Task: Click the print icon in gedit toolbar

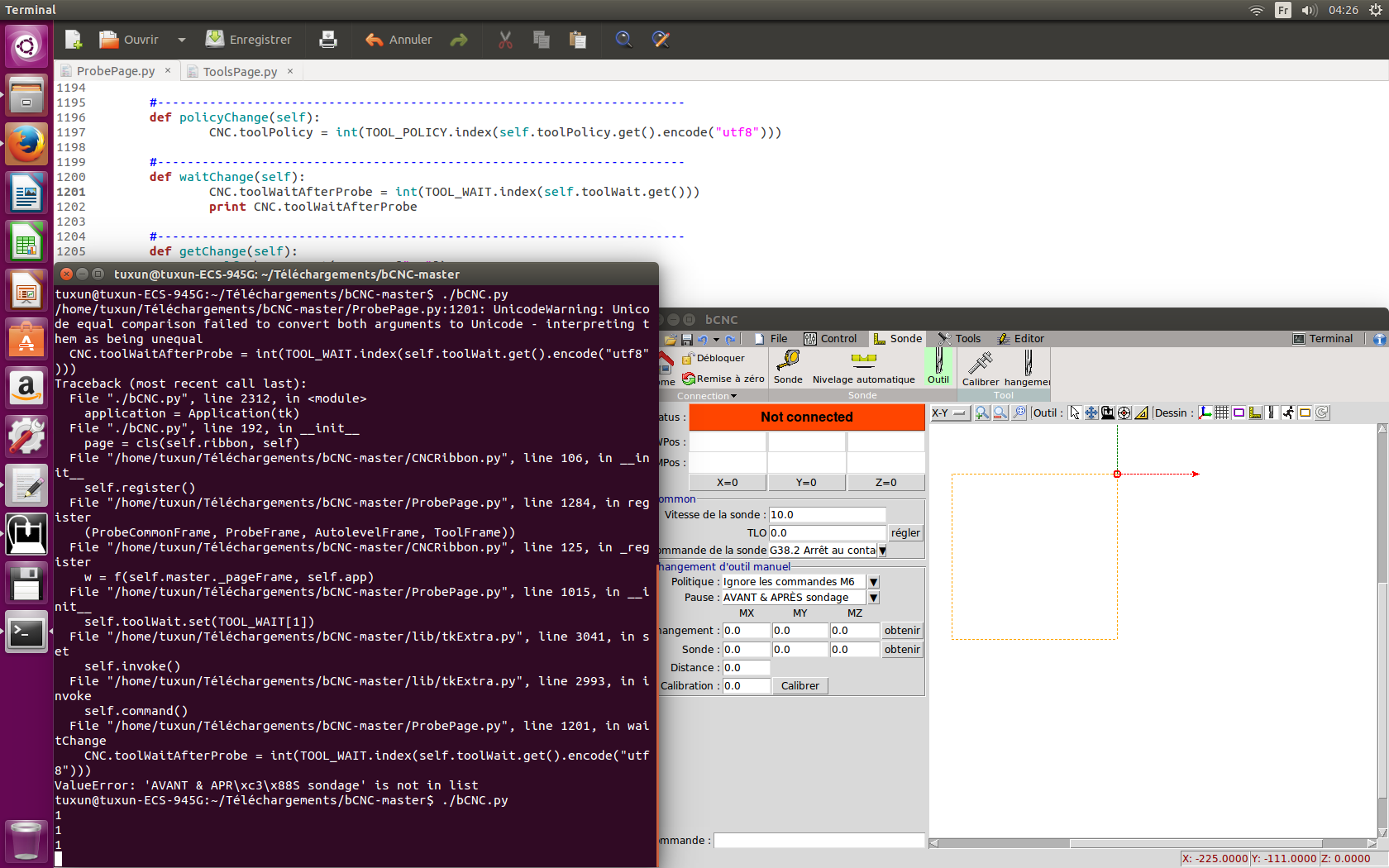Action: (x=328, y=39)
